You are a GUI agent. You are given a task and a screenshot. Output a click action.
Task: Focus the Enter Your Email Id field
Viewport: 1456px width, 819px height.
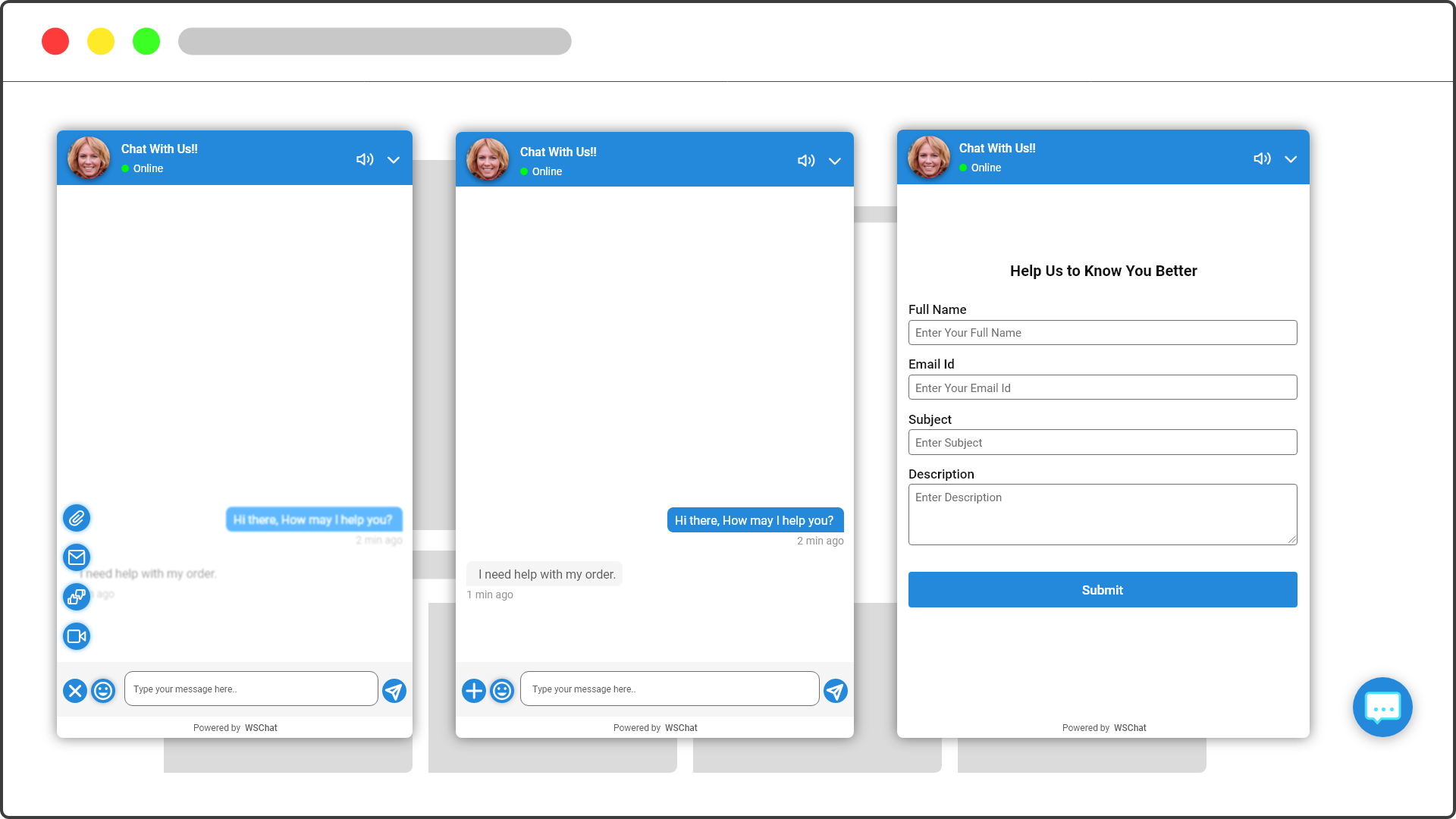[1103, 388]
